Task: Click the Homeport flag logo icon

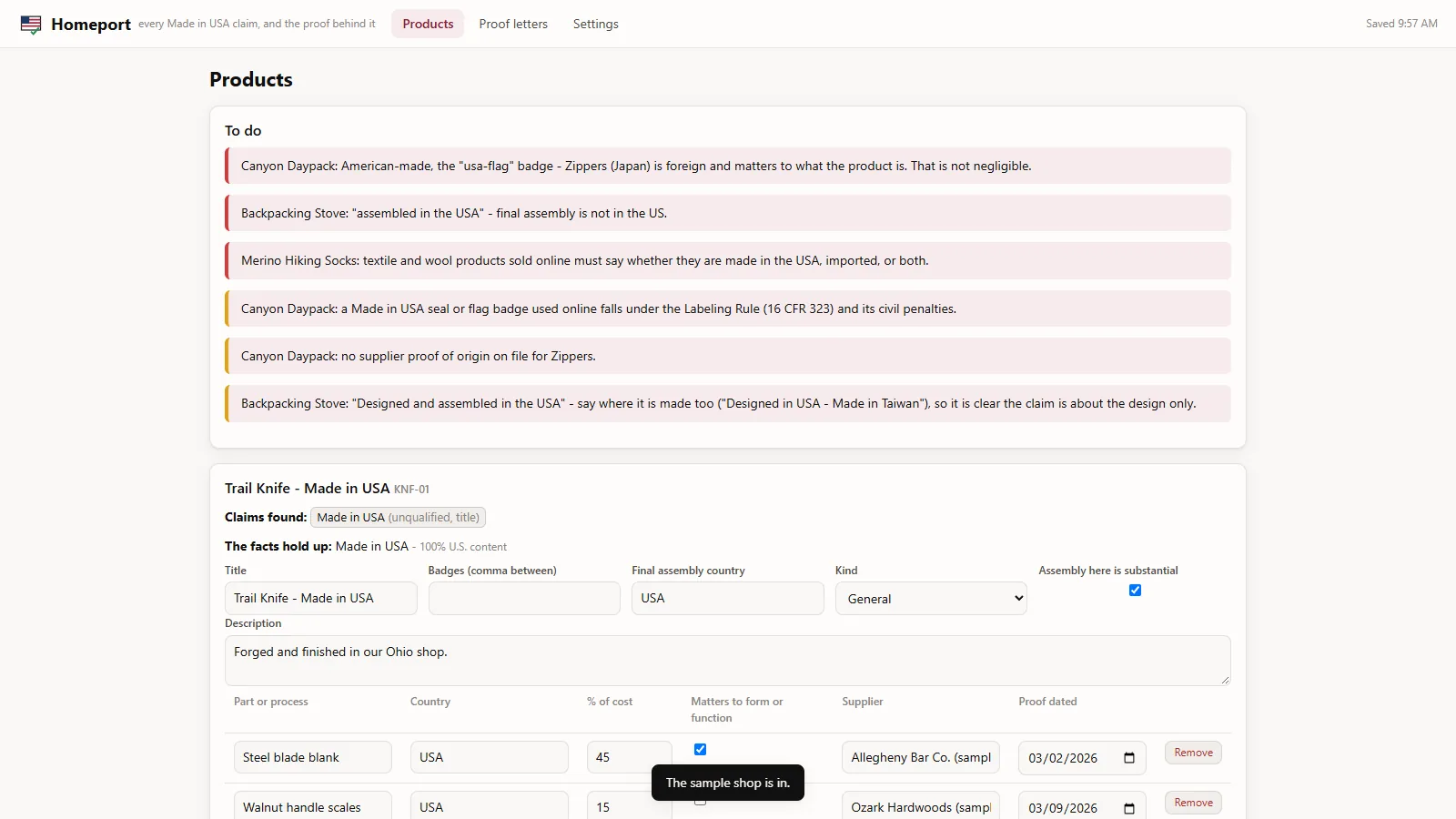Action: point(31,25)
